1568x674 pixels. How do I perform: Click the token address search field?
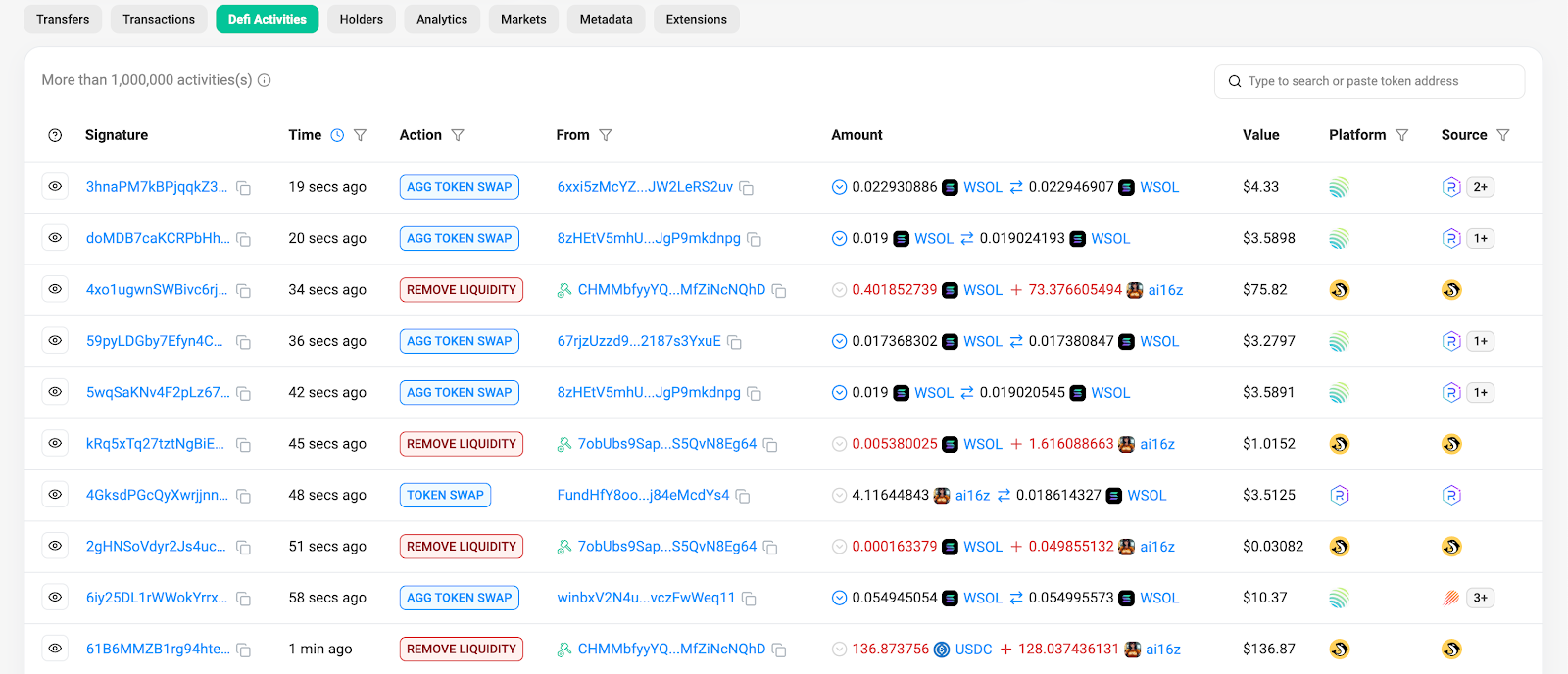[x=1369, y=81]
